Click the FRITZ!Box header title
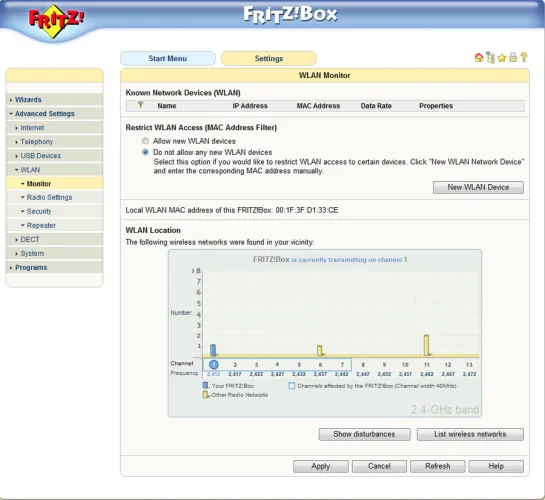The width and height of the screenshot is (545, 500). (x=290, y=15)
